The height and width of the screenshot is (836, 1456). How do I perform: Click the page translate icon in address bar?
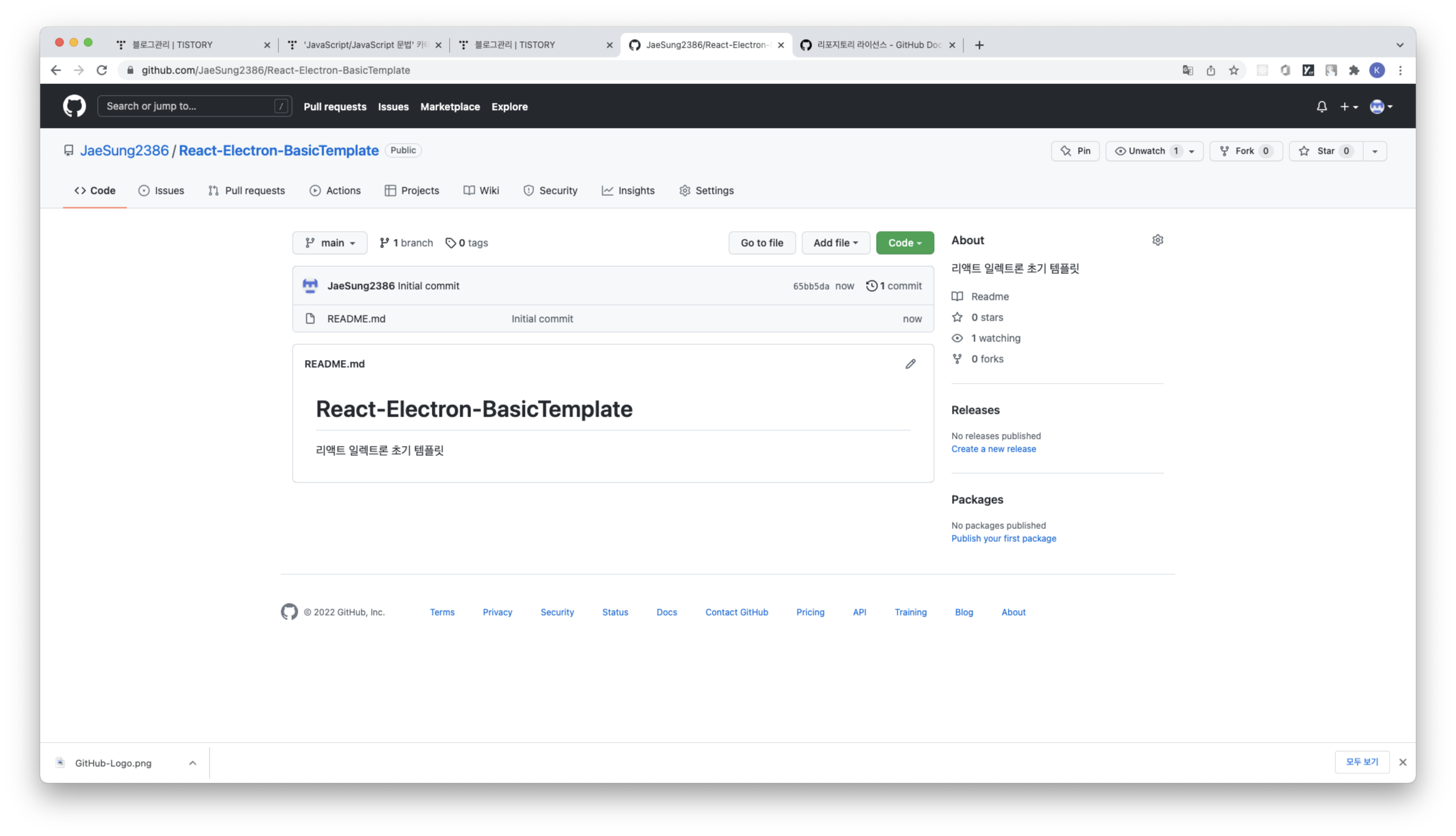point(1187,70)
